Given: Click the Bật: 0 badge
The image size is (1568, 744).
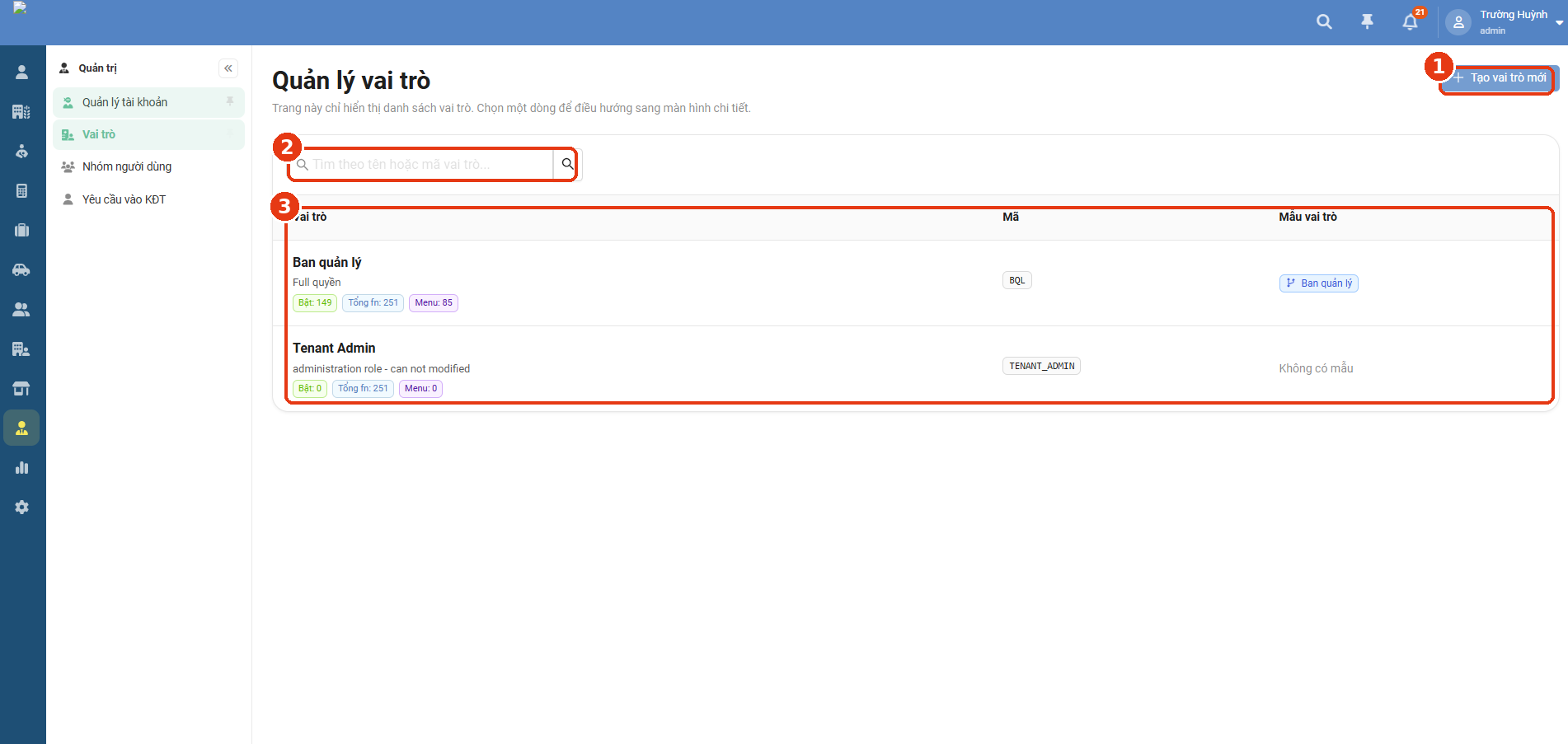Looking at the screenshot, I should [310, 389].
